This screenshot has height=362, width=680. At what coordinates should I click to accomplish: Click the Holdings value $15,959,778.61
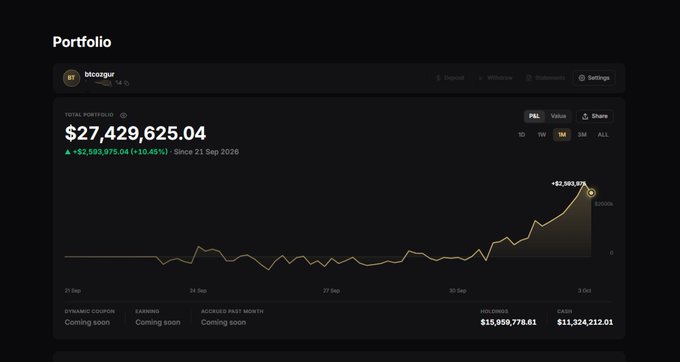[508, 322]
